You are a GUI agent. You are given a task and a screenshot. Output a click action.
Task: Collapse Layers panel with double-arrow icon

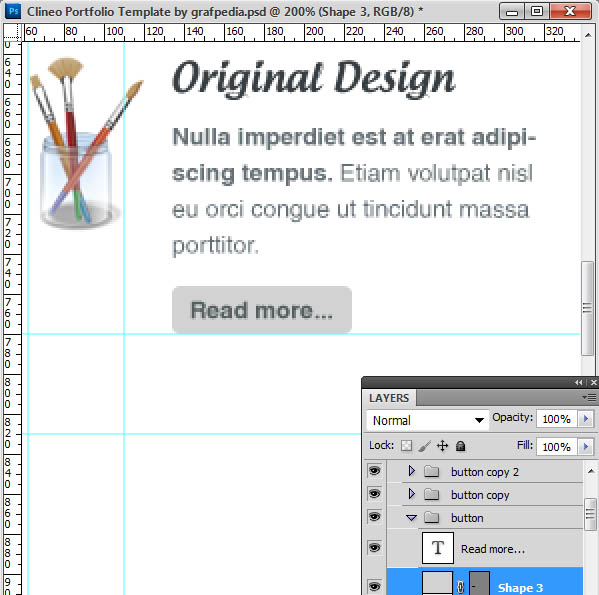tap(579, 382)
